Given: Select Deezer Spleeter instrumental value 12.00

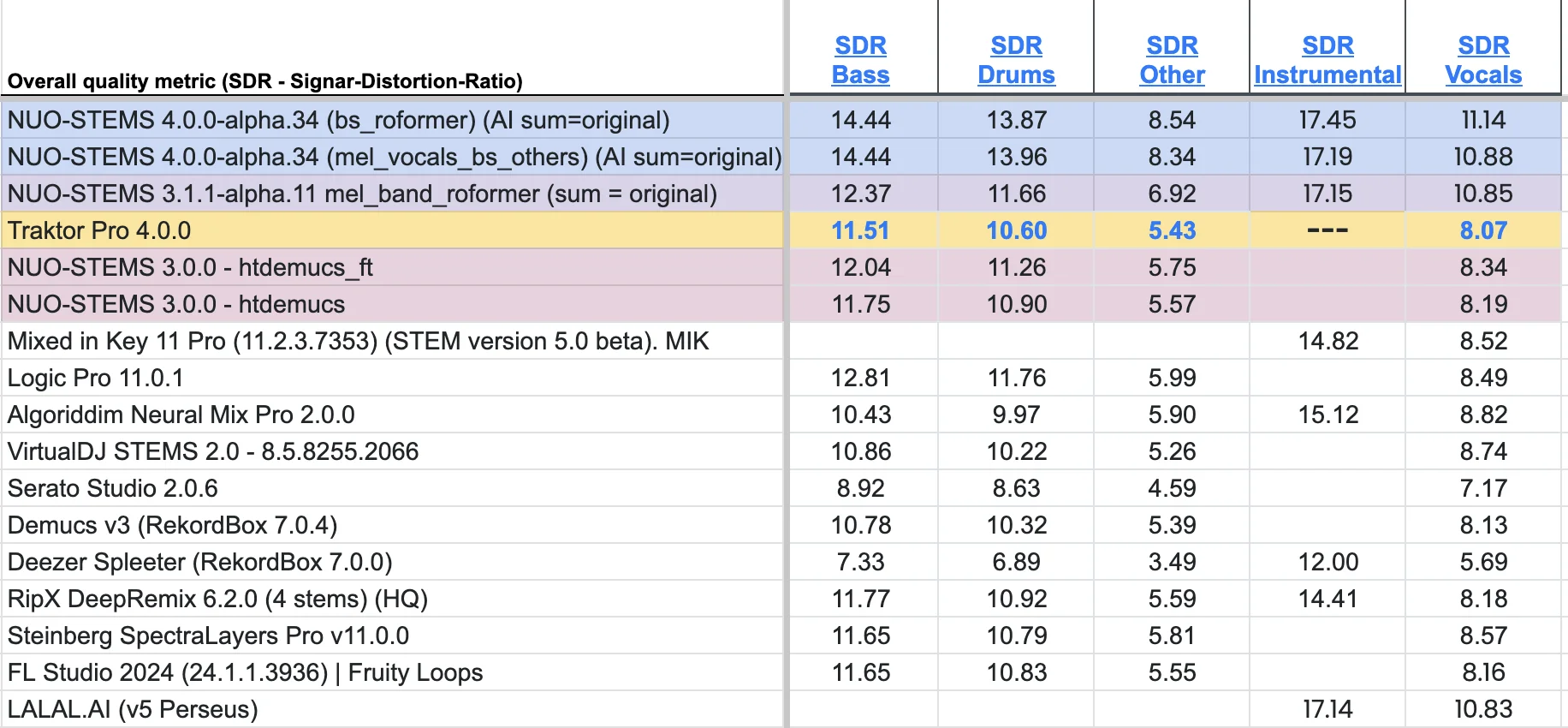Looking at the screenshot, I should [x=1327, y=562].
